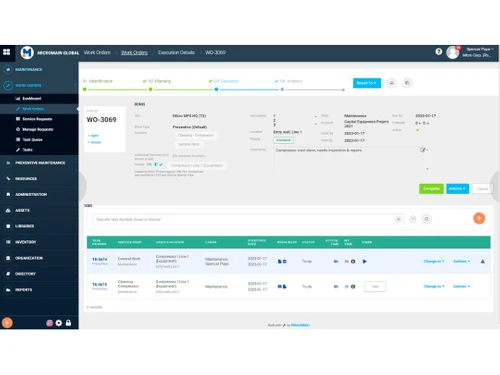Open the blue Actions dropdown near Complete
The height and width of the screenshot is (375, 500).
click(x=457, y=189)
